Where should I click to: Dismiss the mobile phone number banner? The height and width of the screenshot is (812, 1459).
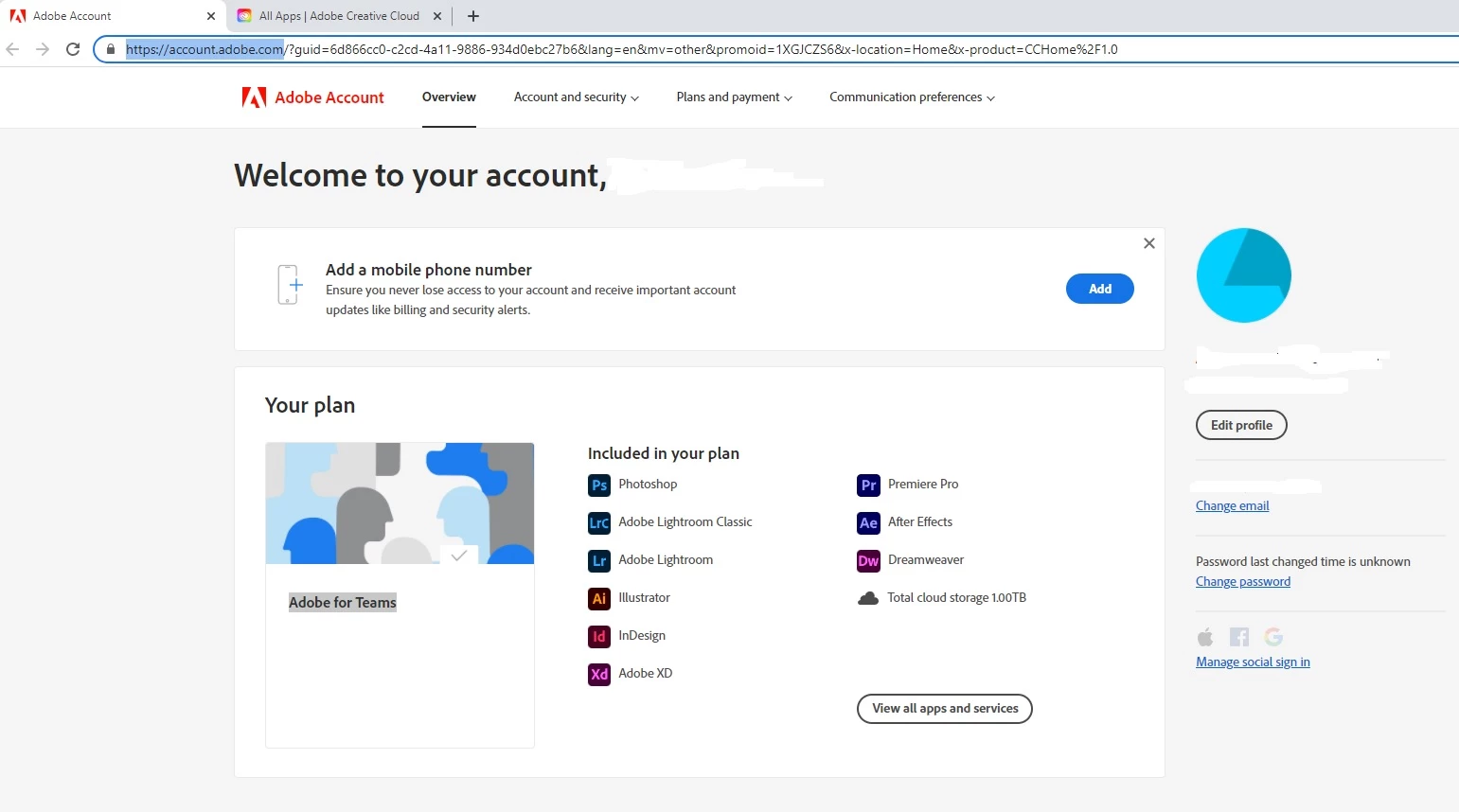(1149, 243)
